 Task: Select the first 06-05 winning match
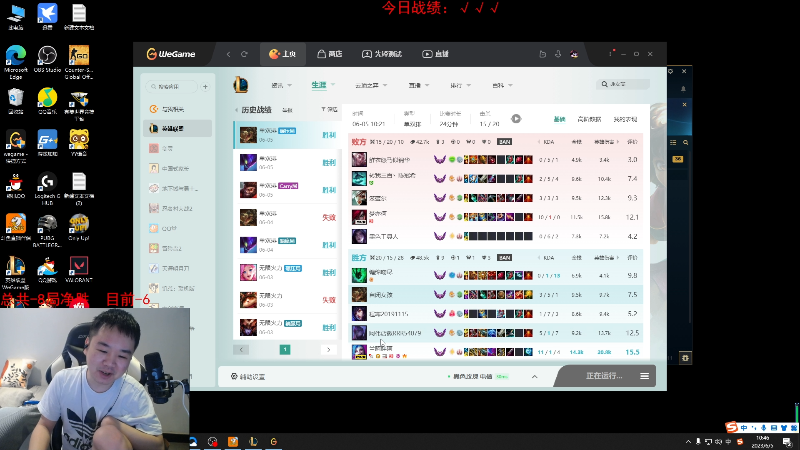(x=287, y=135)
